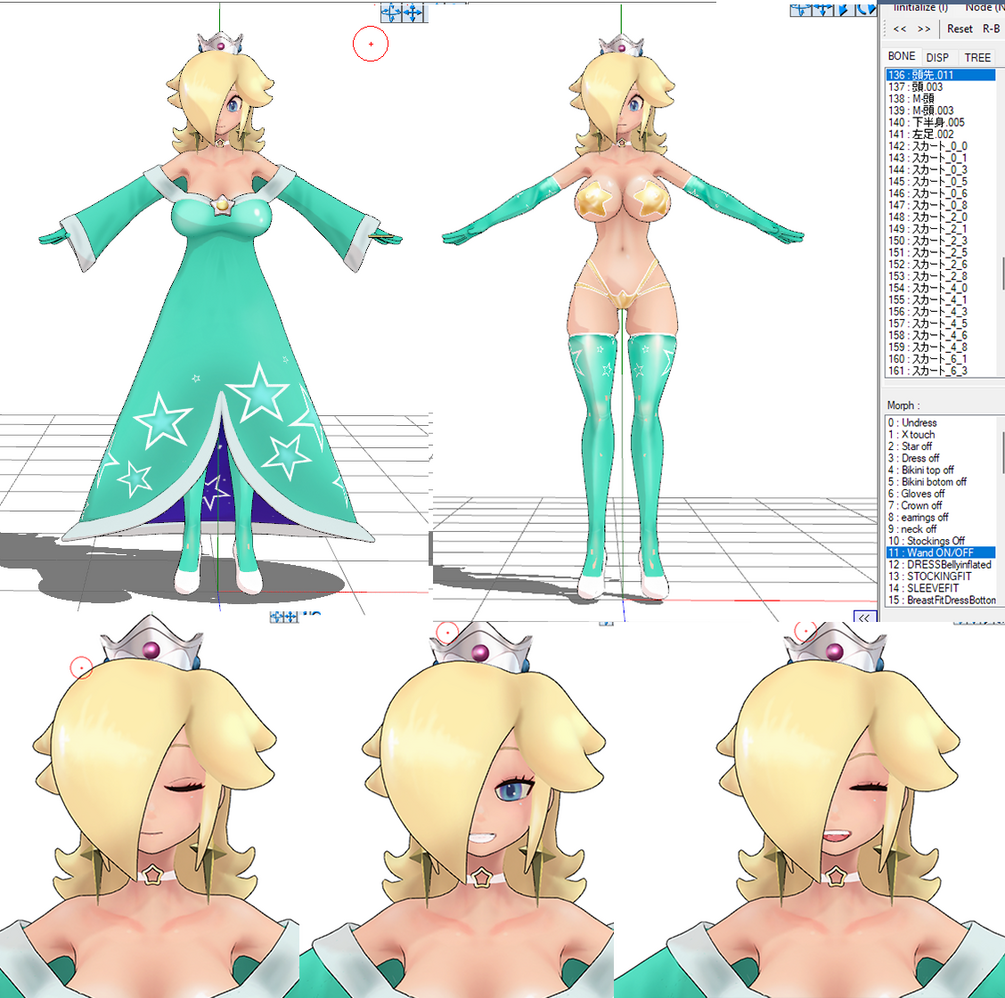
Task: Select the Bikini top off morph
Action: (x=940, y=470)
